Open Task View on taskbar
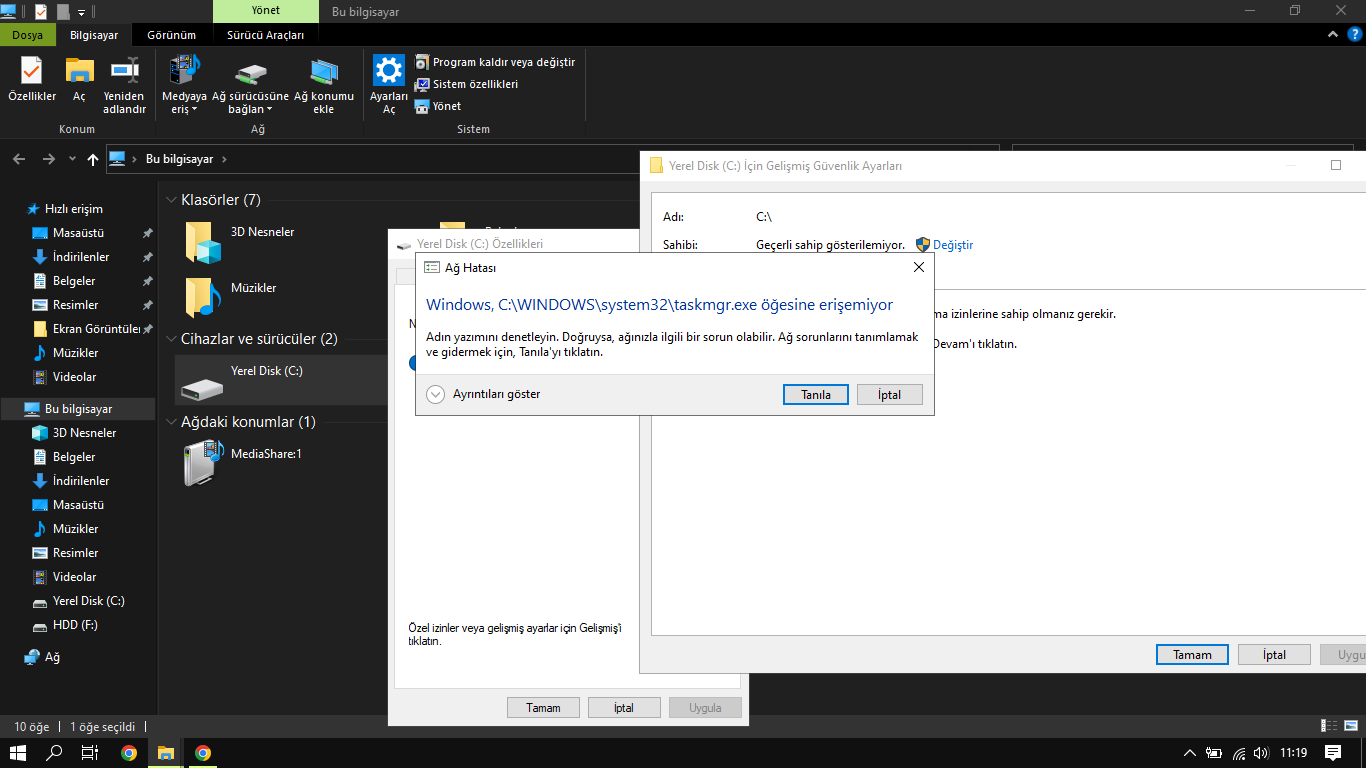 (x=90, y=753)
